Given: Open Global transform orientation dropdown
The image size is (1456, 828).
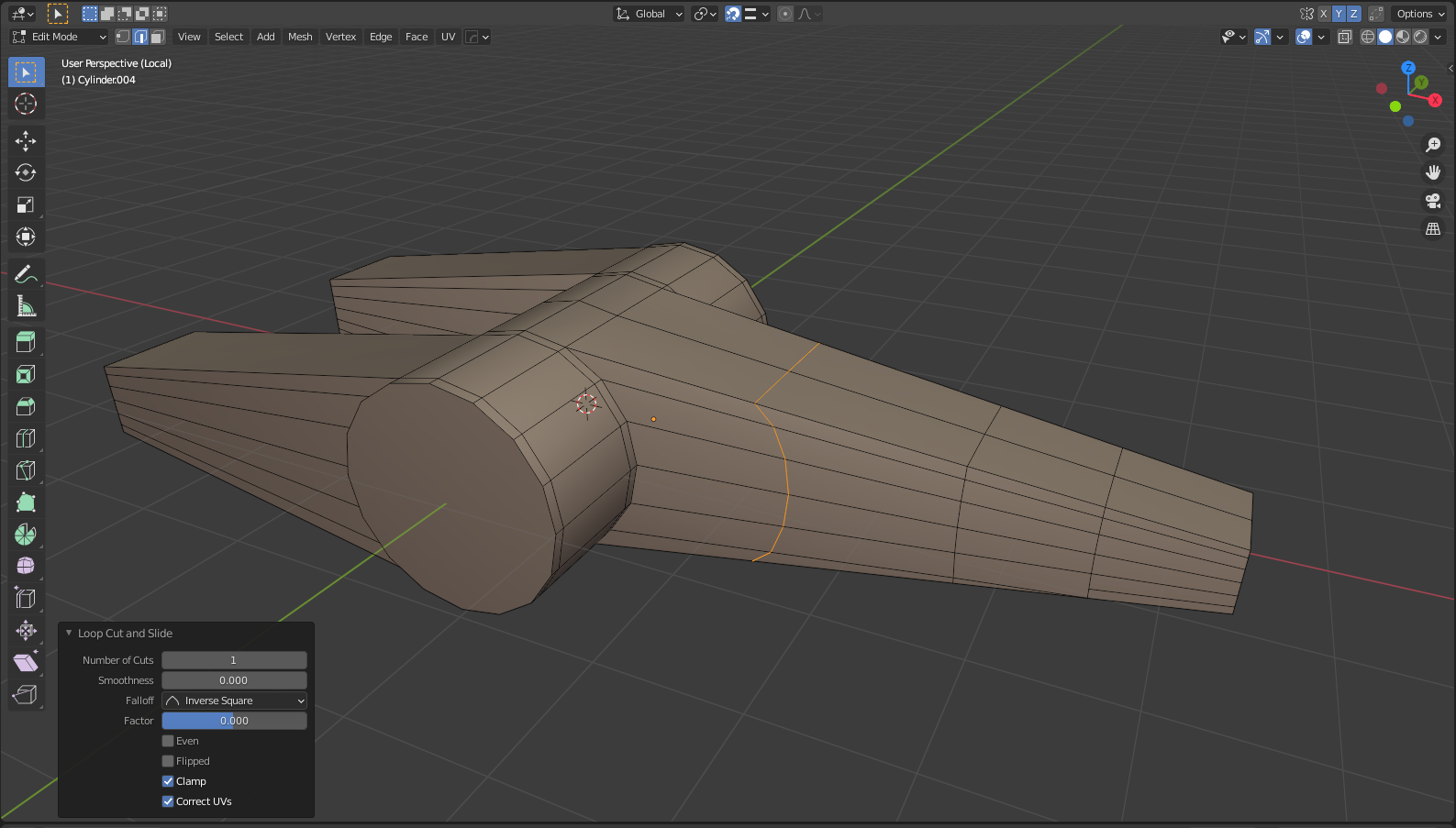Looking at the screenshot, I should pos(650,14).
